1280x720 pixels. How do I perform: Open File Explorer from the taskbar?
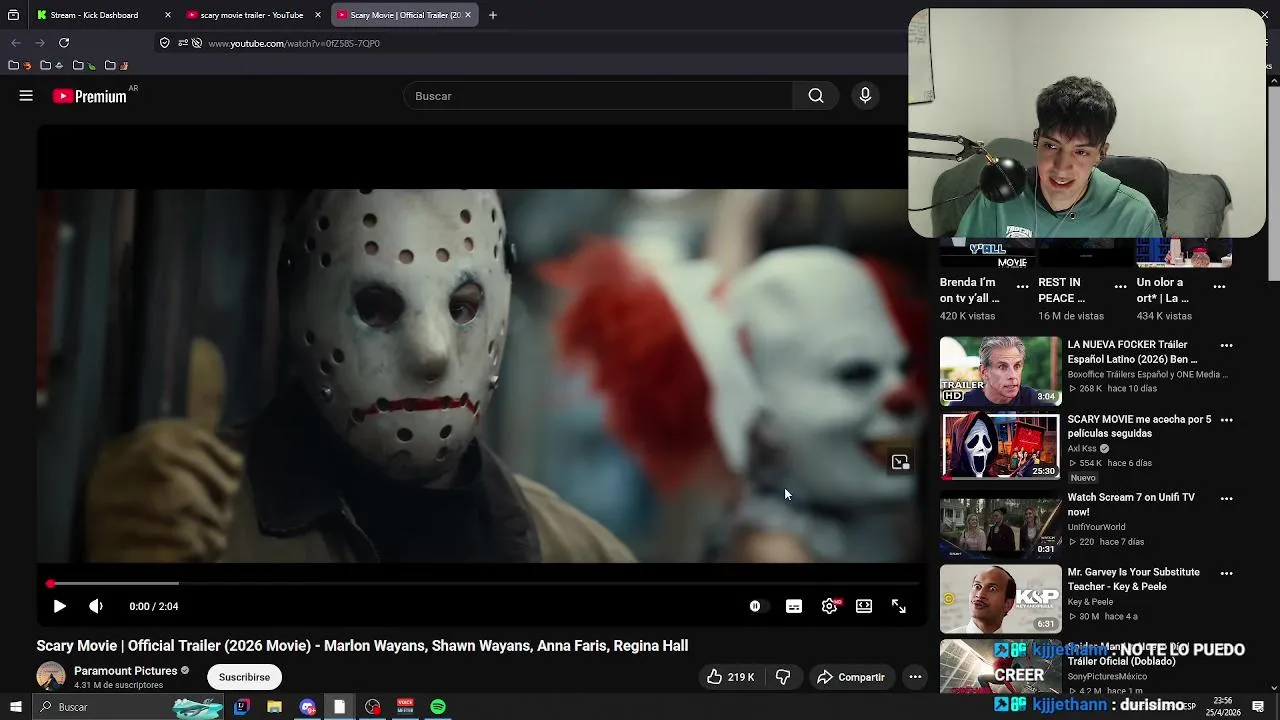pyautogui.click(x=274, y=707)
